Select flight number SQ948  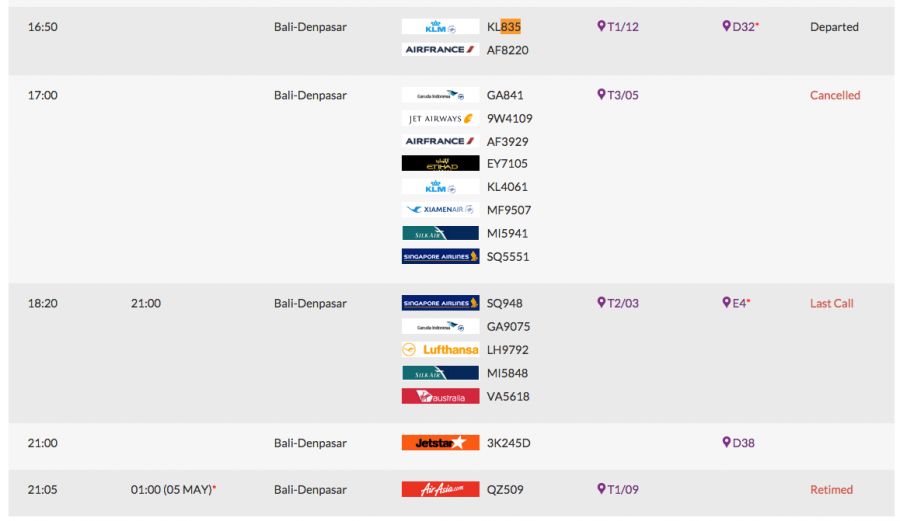coord(505,303)
